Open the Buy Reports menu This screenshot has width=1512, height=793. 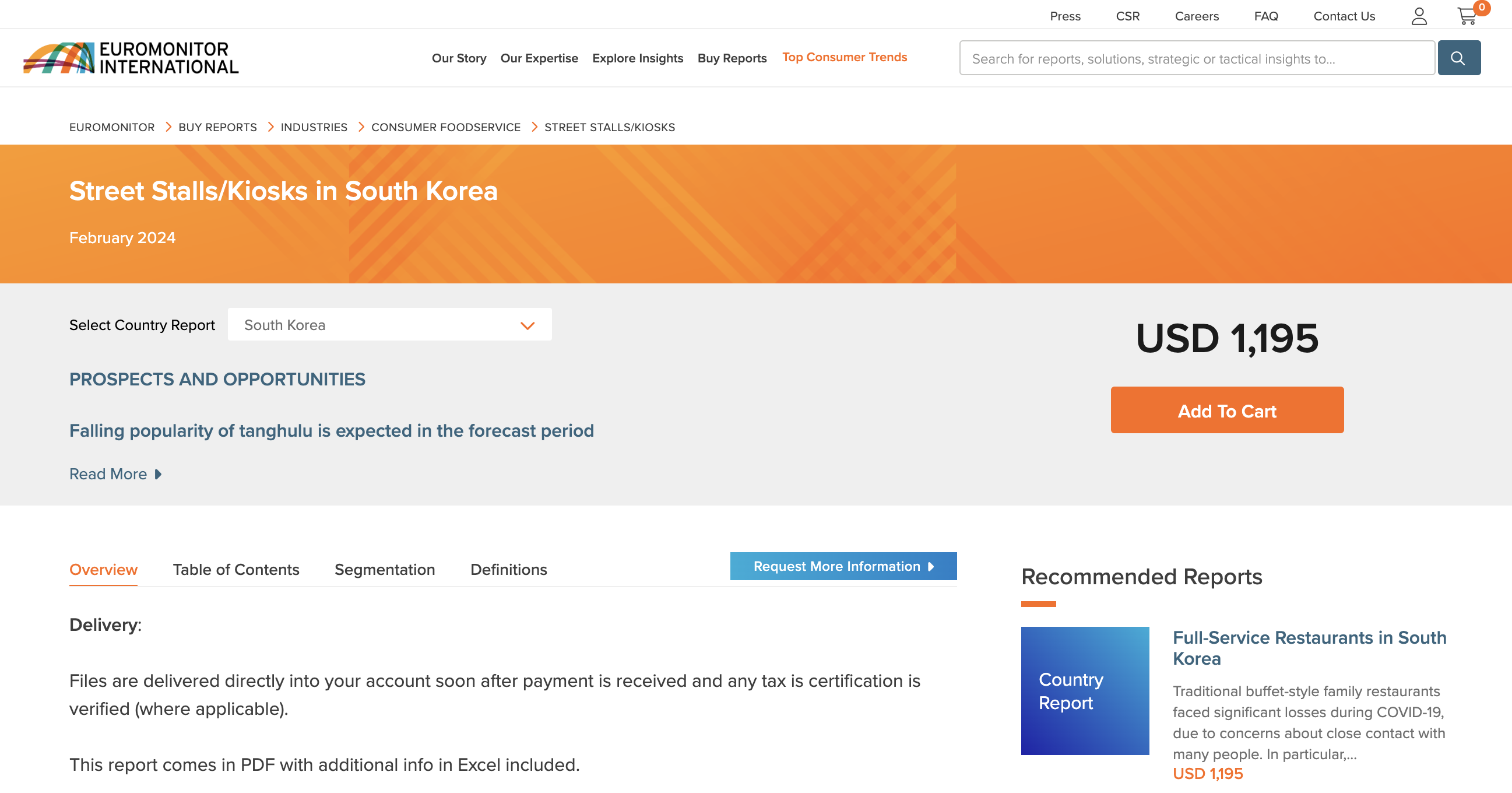tap(732, 58)
